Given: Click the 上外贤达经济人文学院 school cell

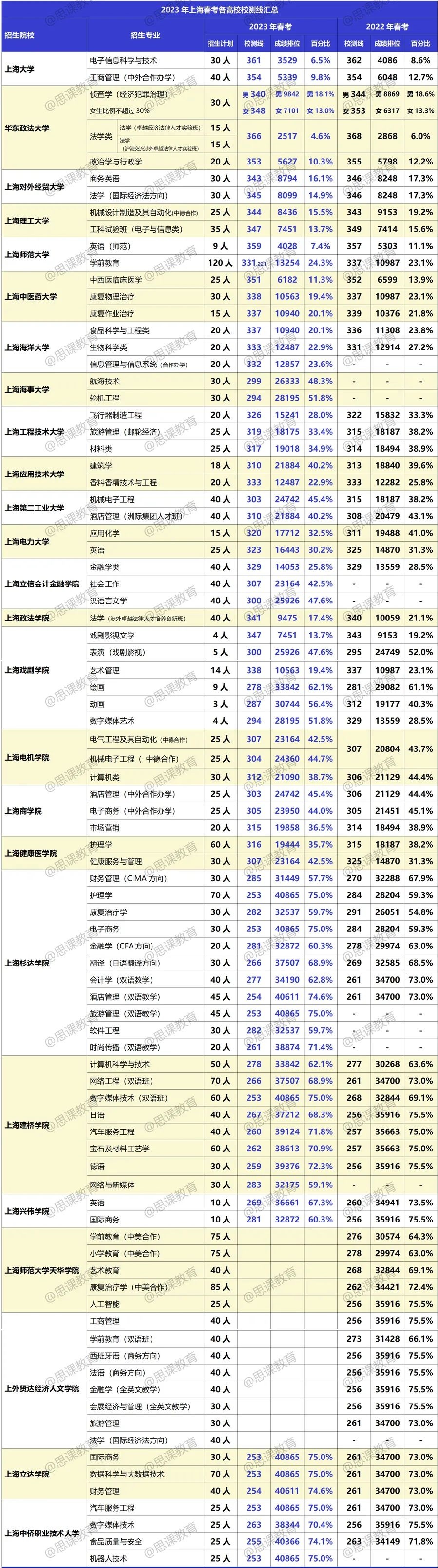Looking at the screenshot, I should 42,1388.
